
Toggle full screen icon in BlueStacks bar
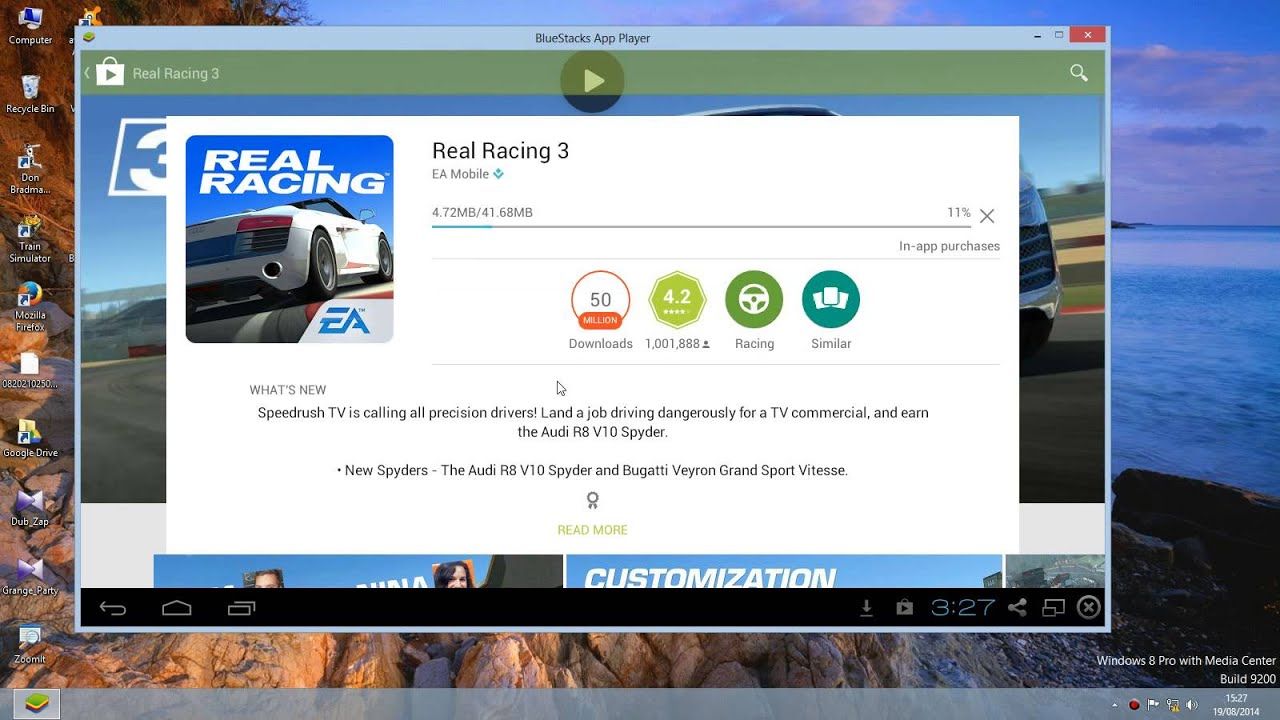[x=1053, y=608]
